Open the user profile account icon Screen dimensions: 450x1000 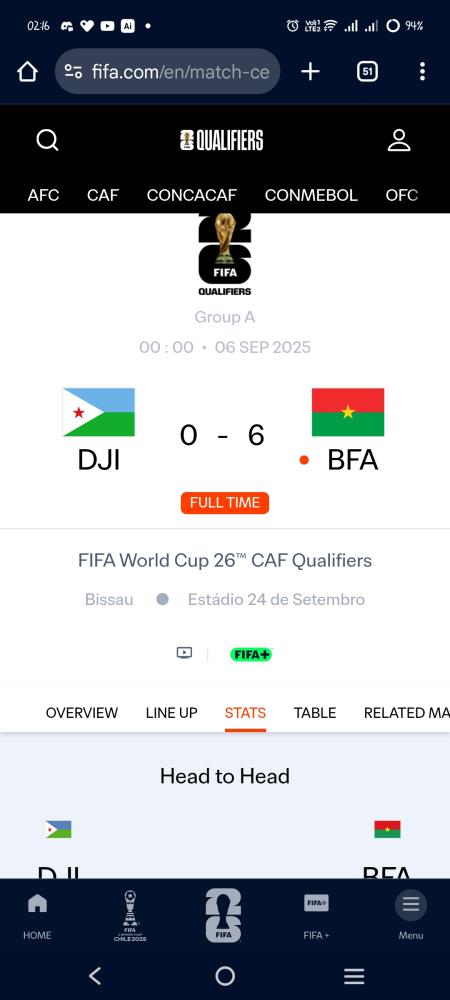399,140
